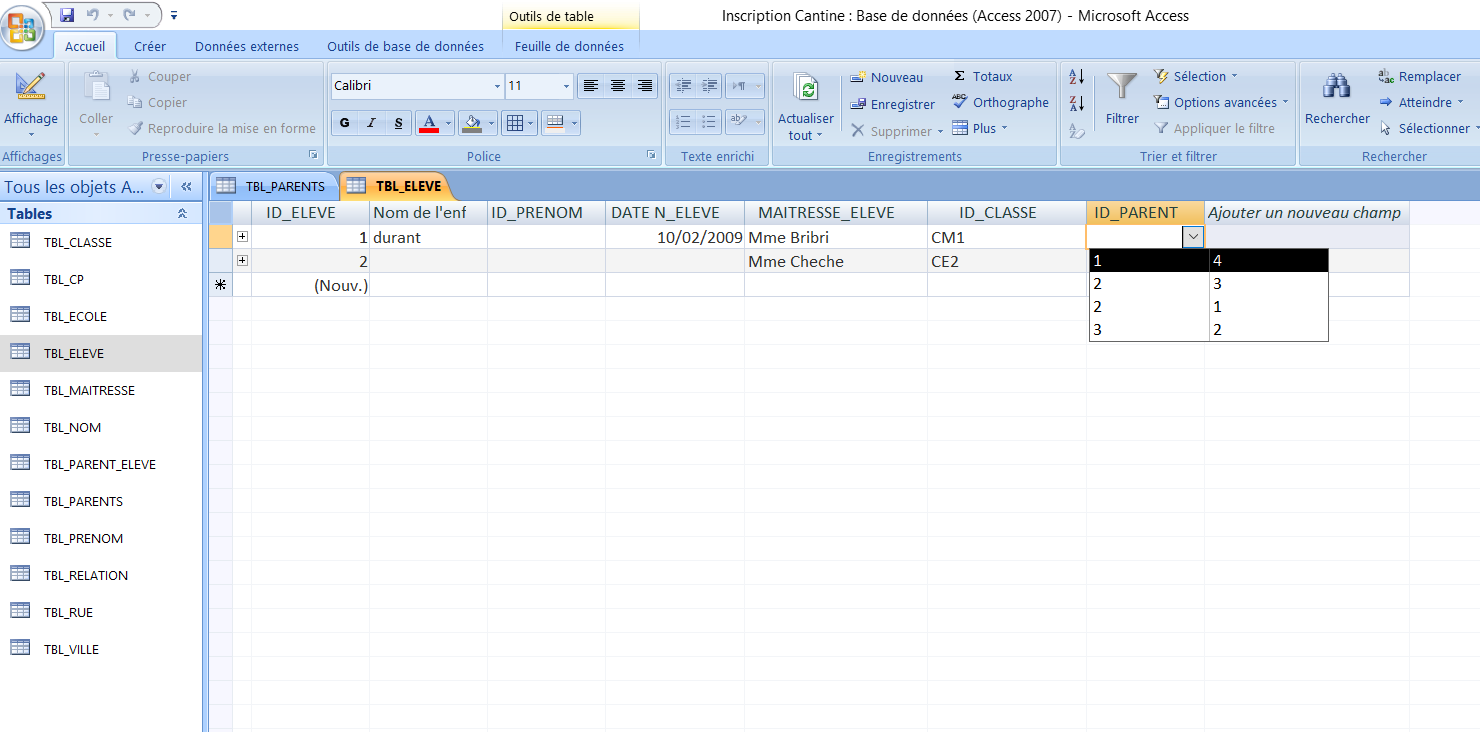Toggle italic I formatting
Image resolution: width=1480 pixels, height=732 pixels.
371,123
